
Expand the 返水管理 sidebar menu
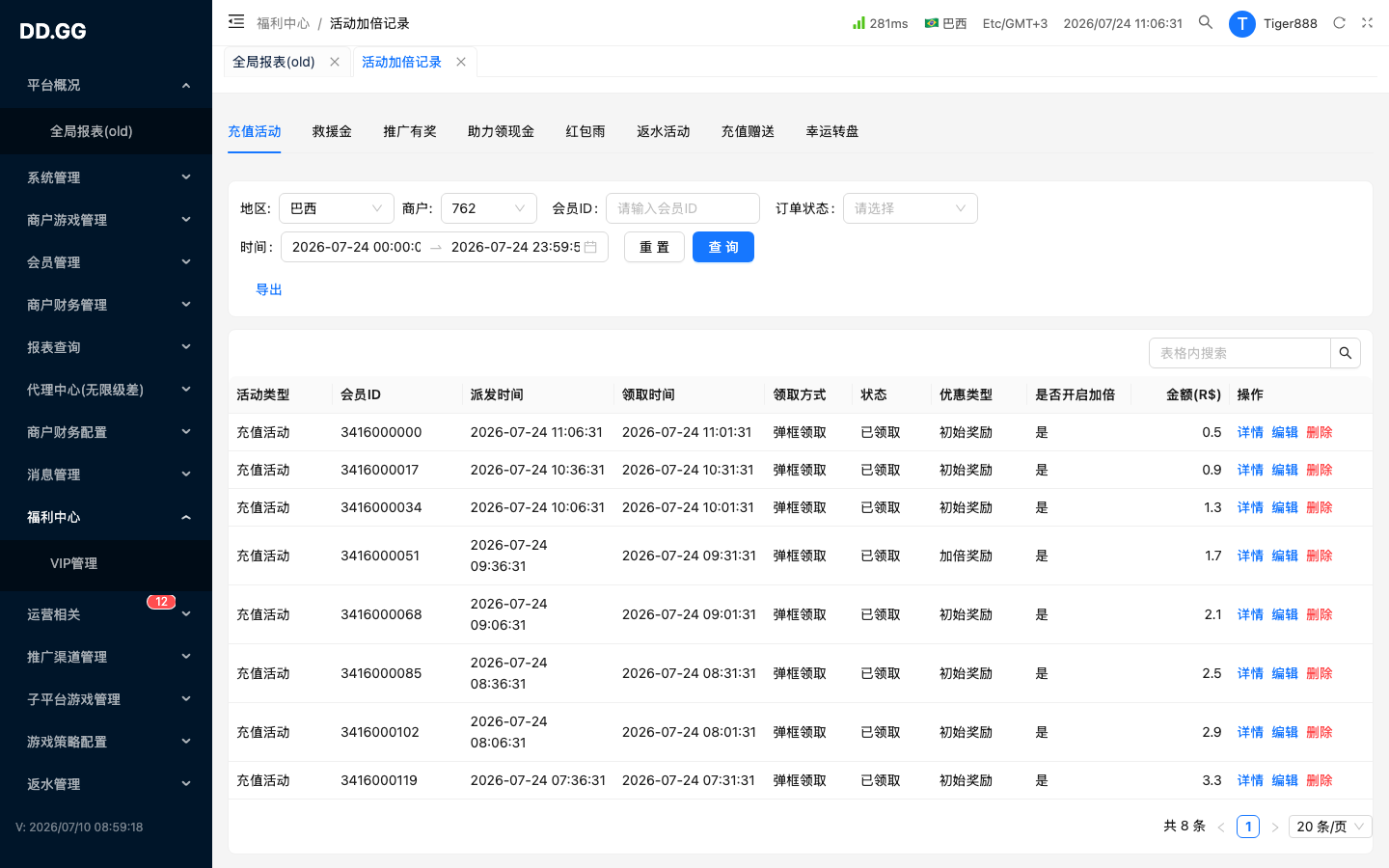(x=106, y=784)
